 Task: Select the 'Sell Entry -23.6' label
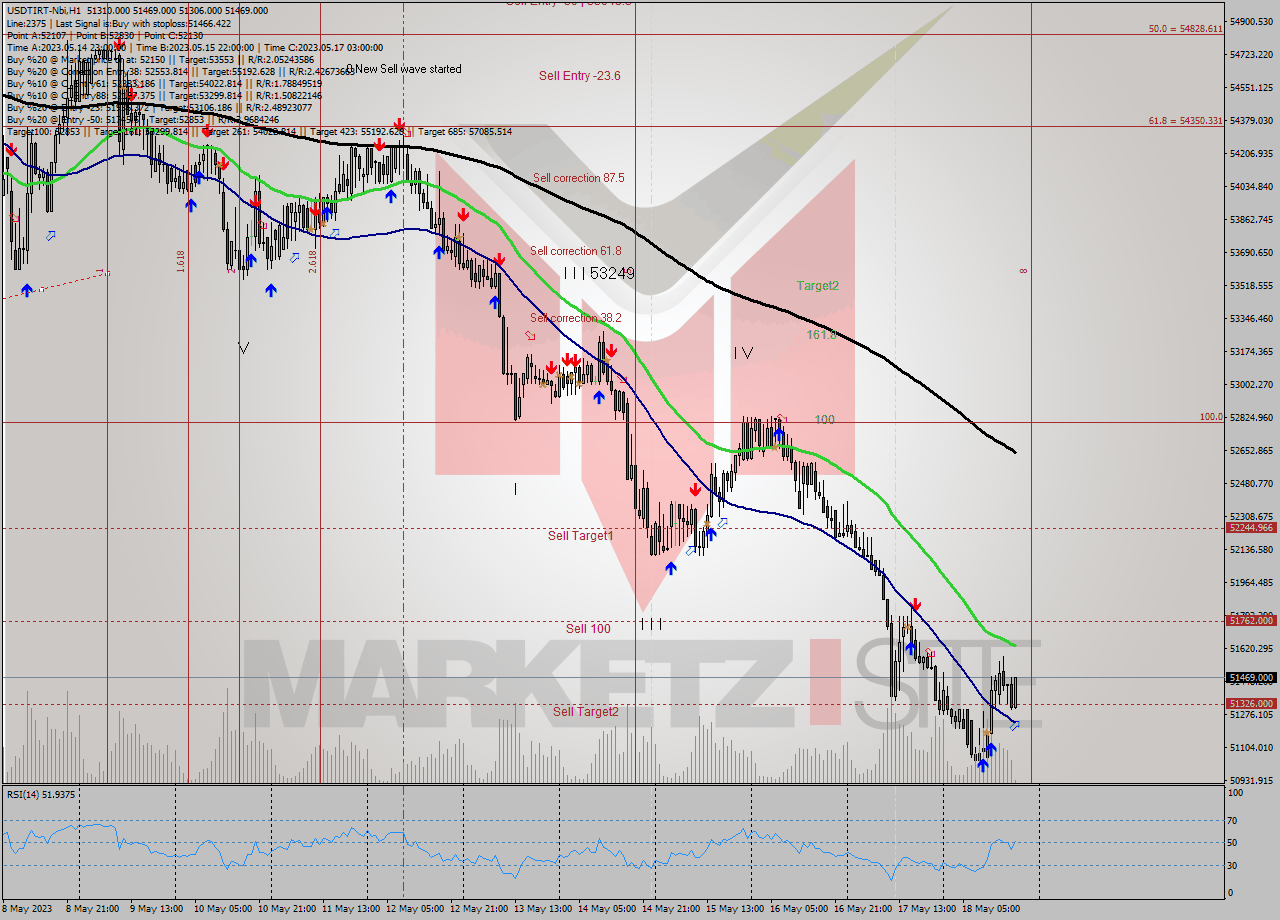coord(579,75)
